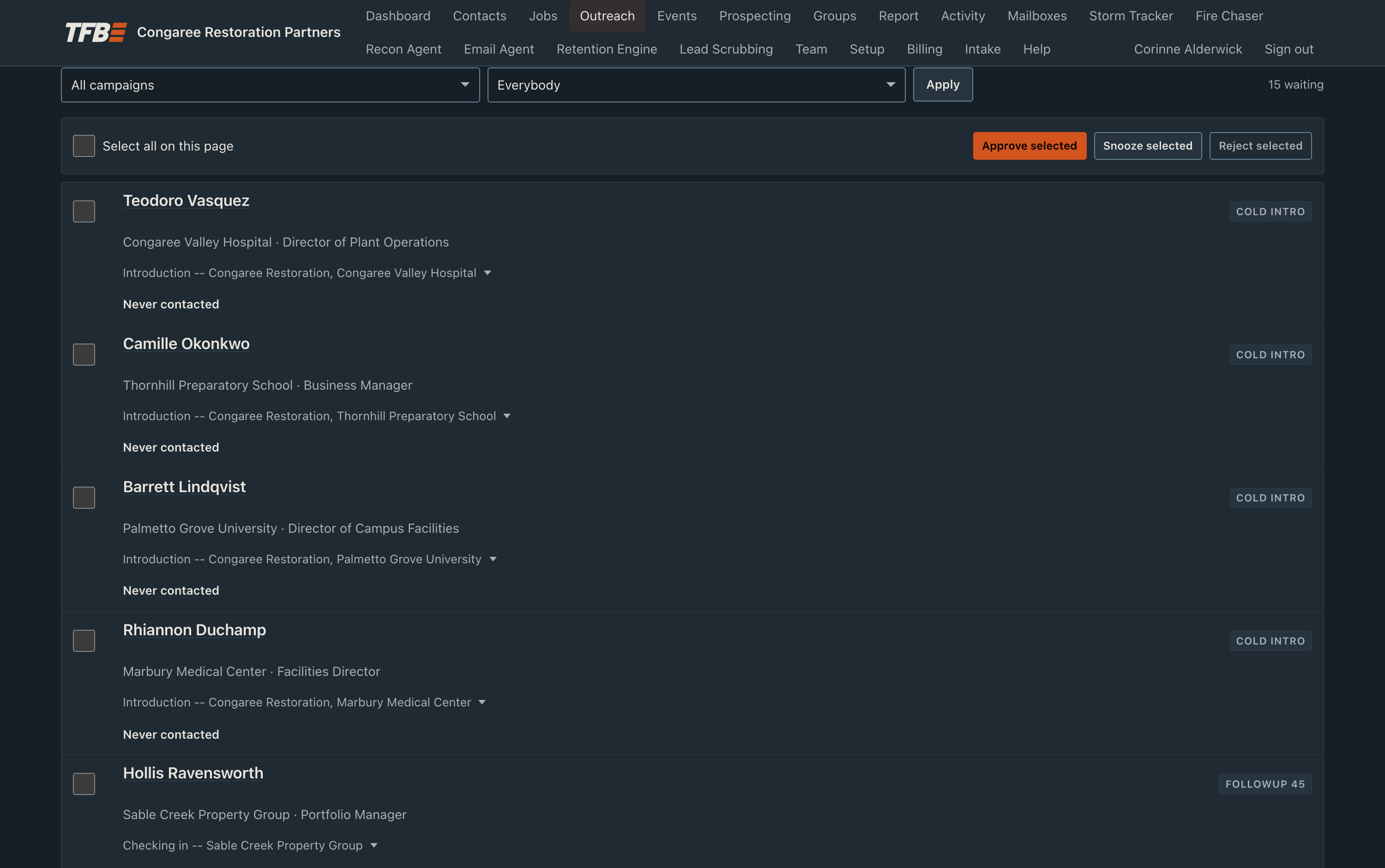
Task: Open the Mailboxes nav item
Action: pyautogui.click(x=1036, y=16)
